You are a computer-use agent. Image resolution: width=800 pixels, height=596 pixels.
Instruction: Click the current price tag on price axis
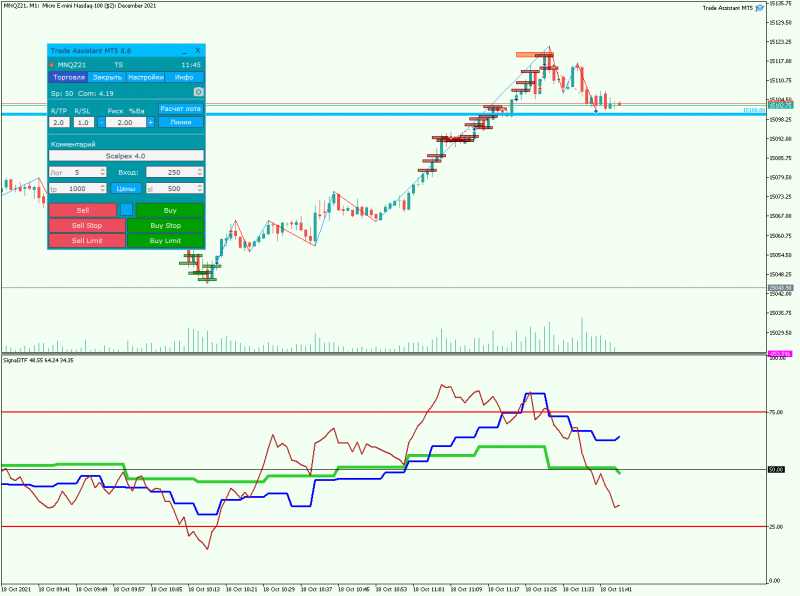point(780,105)
